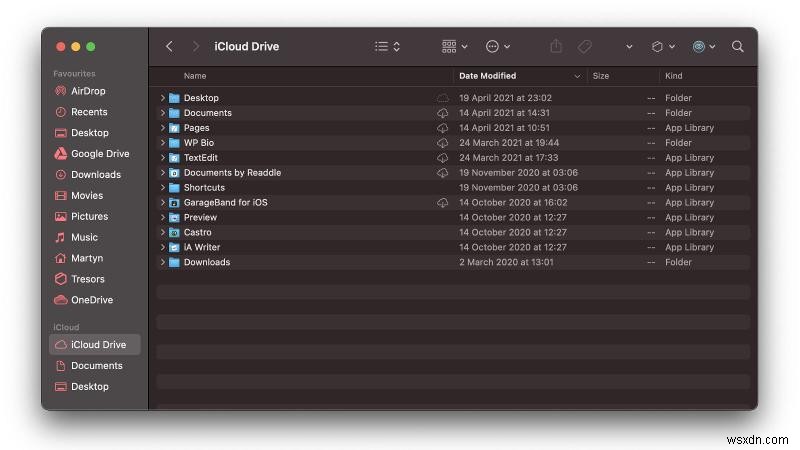Screen dimensions: 800x450
Task: Expand the Shortcuts folder row
Action: (x=163, y=187)
